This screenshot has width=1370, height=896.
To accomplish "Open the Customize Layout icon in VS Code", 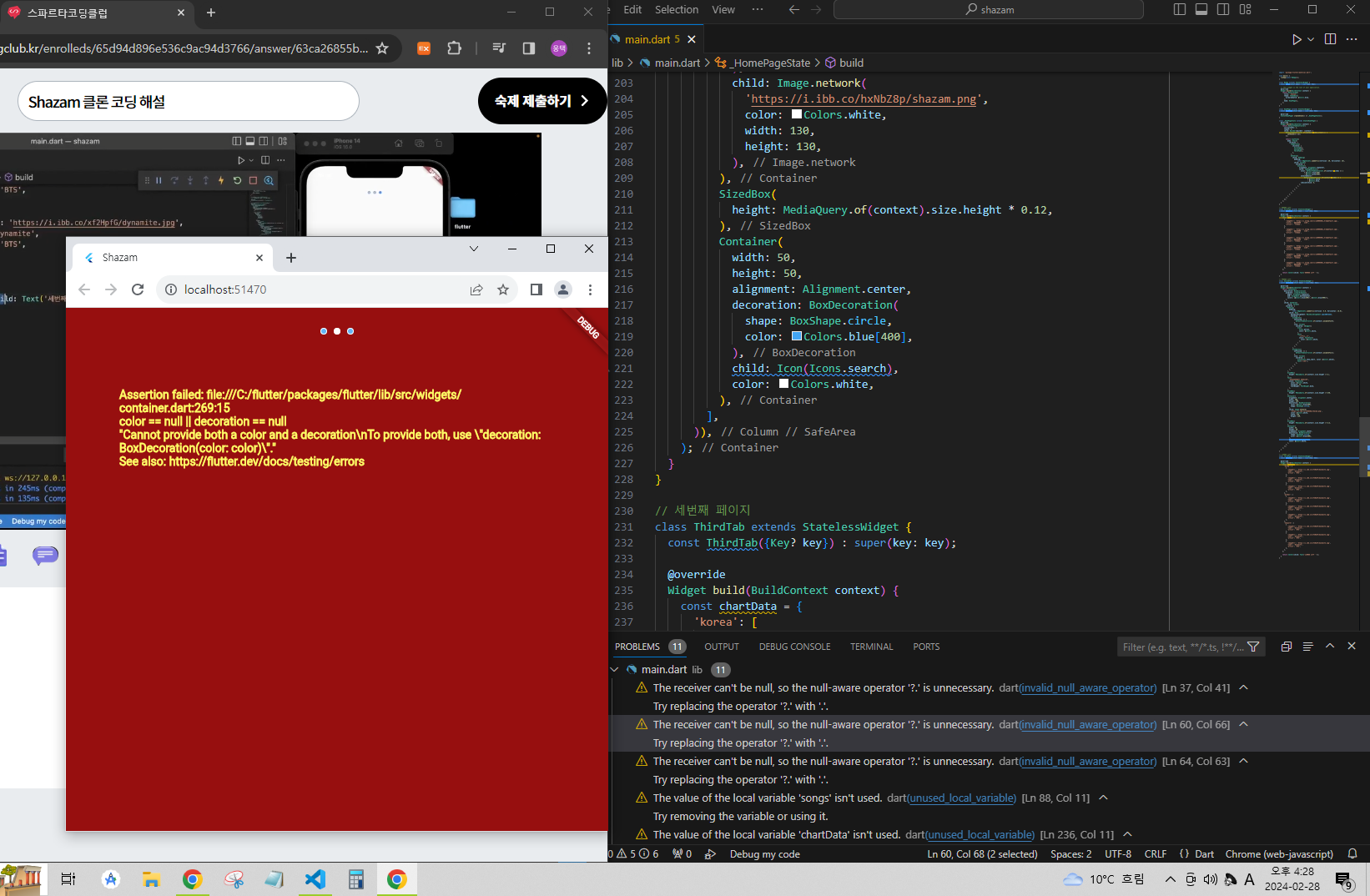I will tap(1246, 9).
